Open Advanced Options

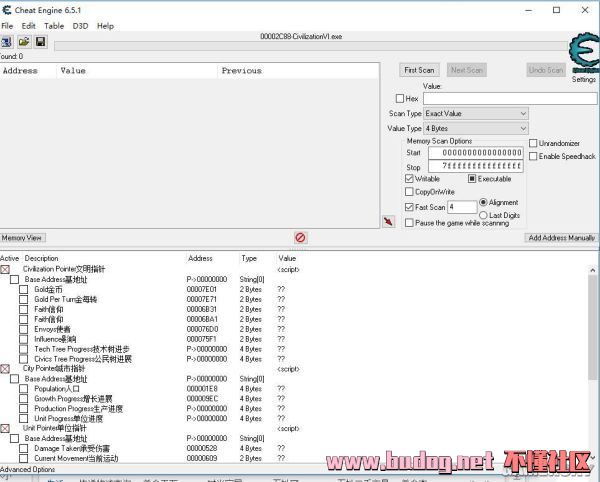pos(28,469)
